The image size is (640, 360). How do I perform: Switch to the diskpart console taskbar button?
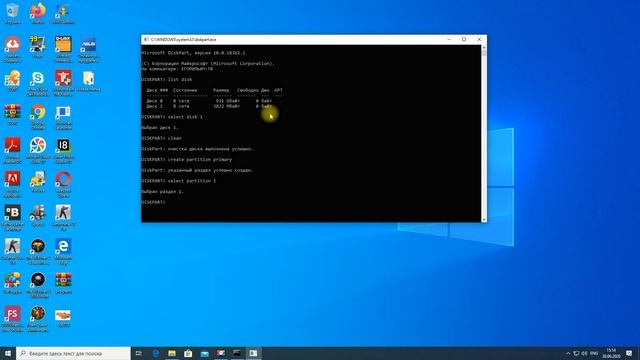pyautogui.click(x=253, y=353)
